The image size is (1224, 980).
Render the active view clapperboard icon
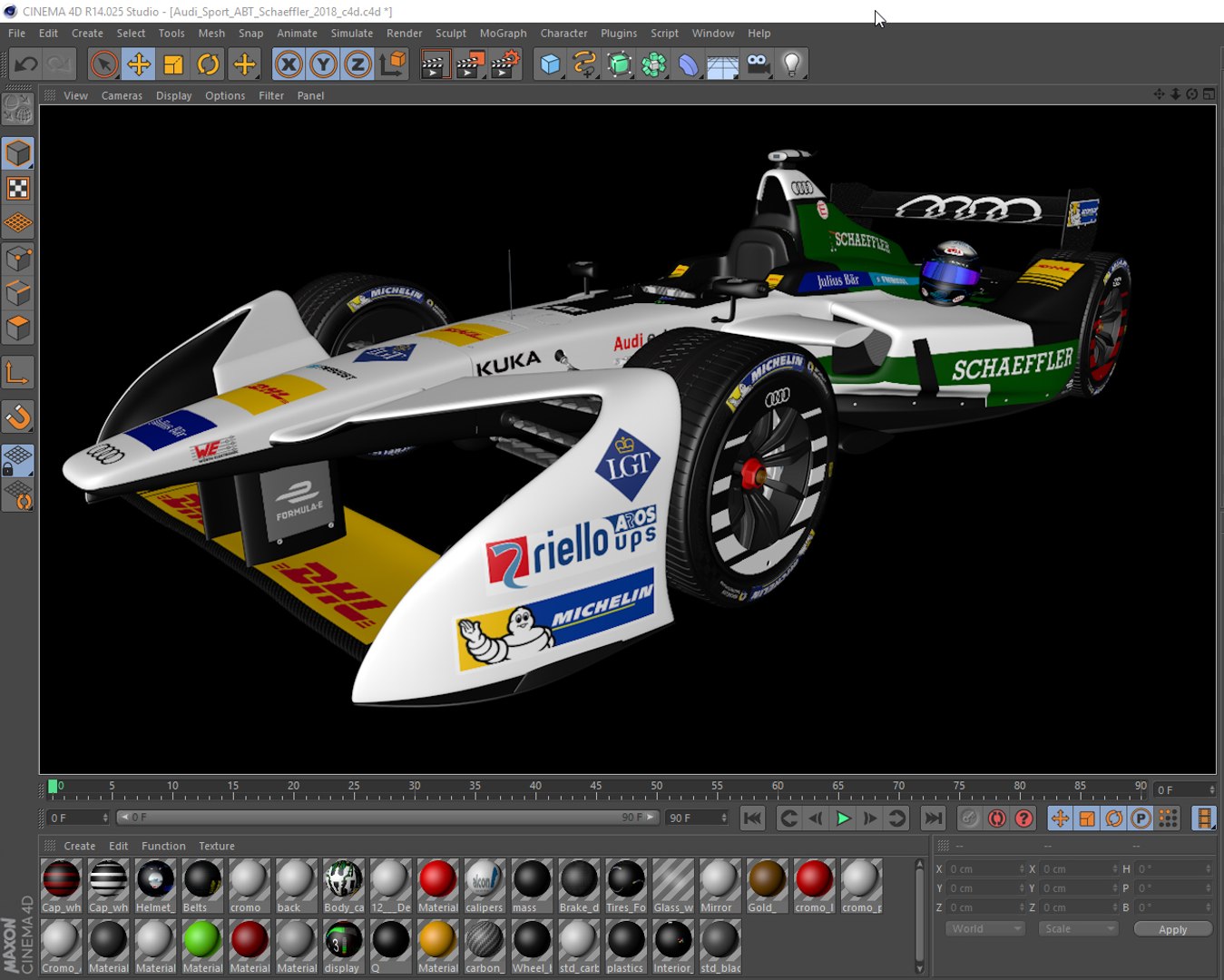point(435,64)
